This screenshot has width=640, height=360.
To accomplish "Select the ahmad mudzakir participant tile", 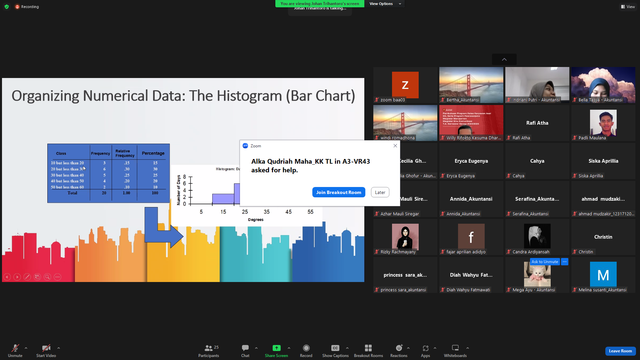I will pyautogui.click(x=603, y=199).
